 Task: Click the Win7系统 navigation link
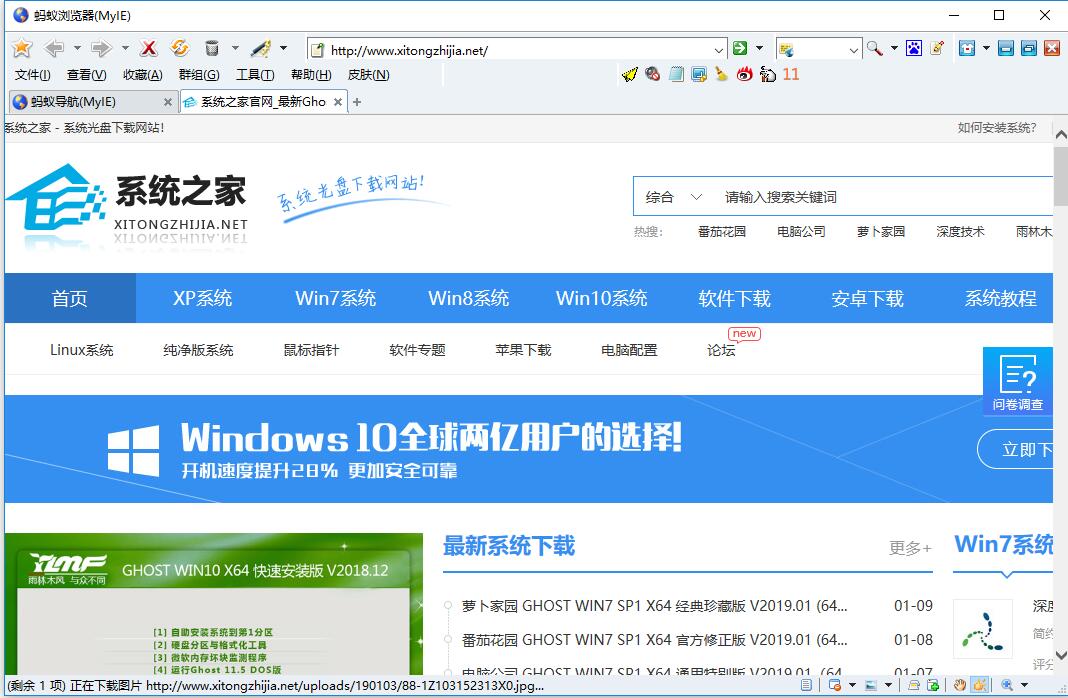(336, 298)
